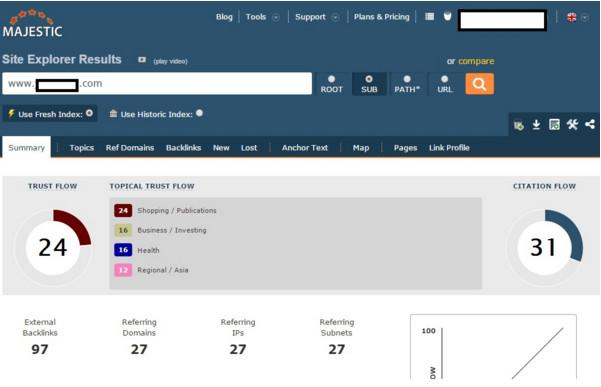Image resolution: width=601 pixels, height=387 pixels.
Task: Click into the site URL search field
Action: click(x=157, y=84)
